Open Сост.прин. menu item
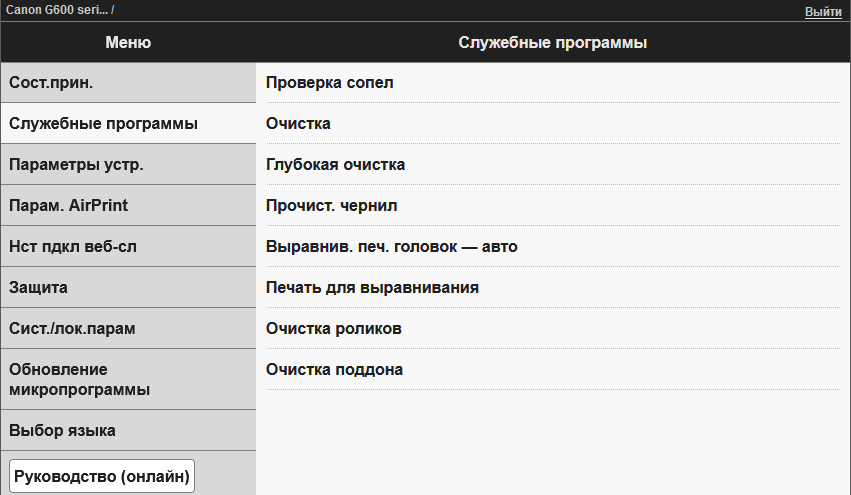 click(x=127, y=82)
